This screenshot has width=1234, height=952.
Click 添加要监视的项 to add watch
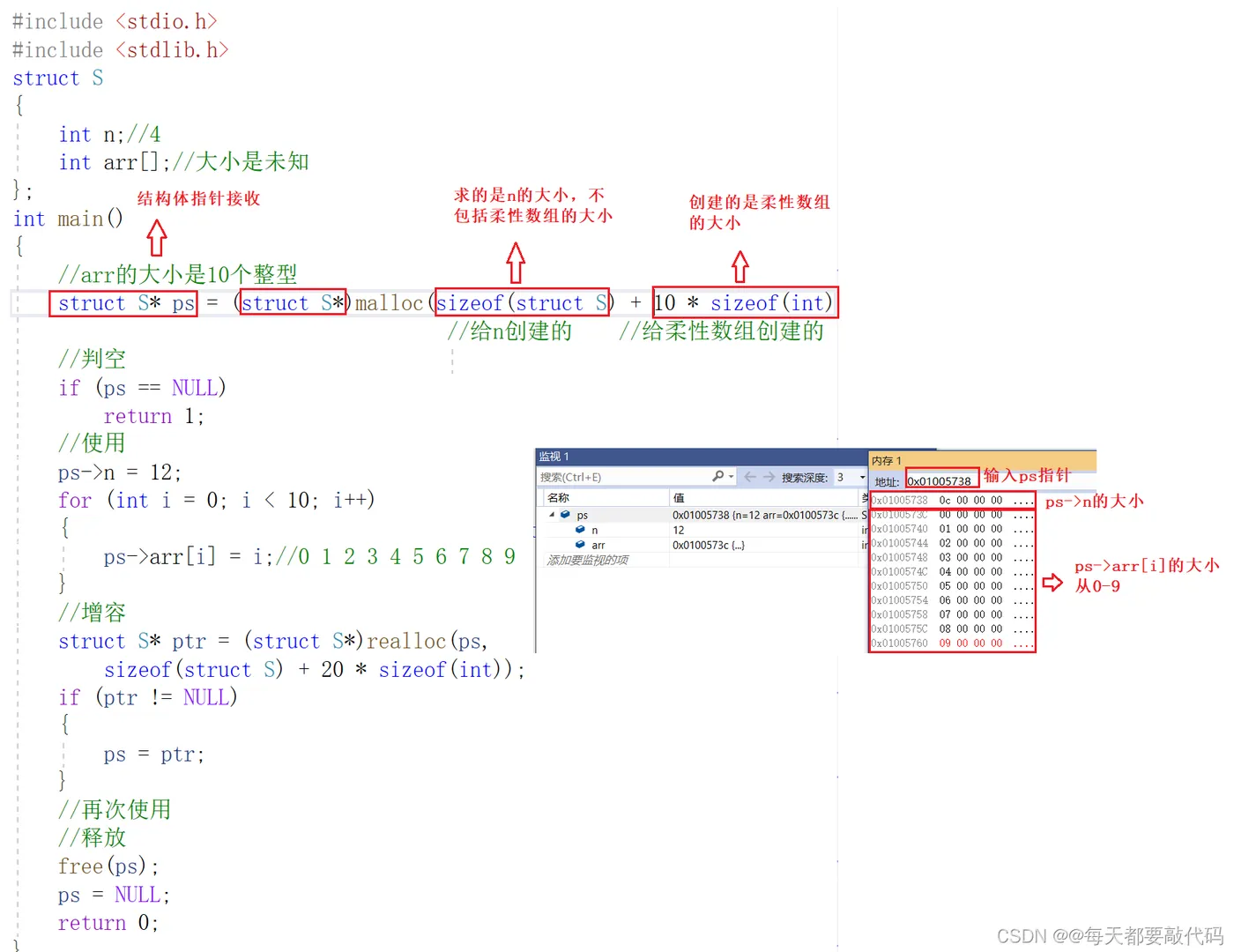coord(588,560)
